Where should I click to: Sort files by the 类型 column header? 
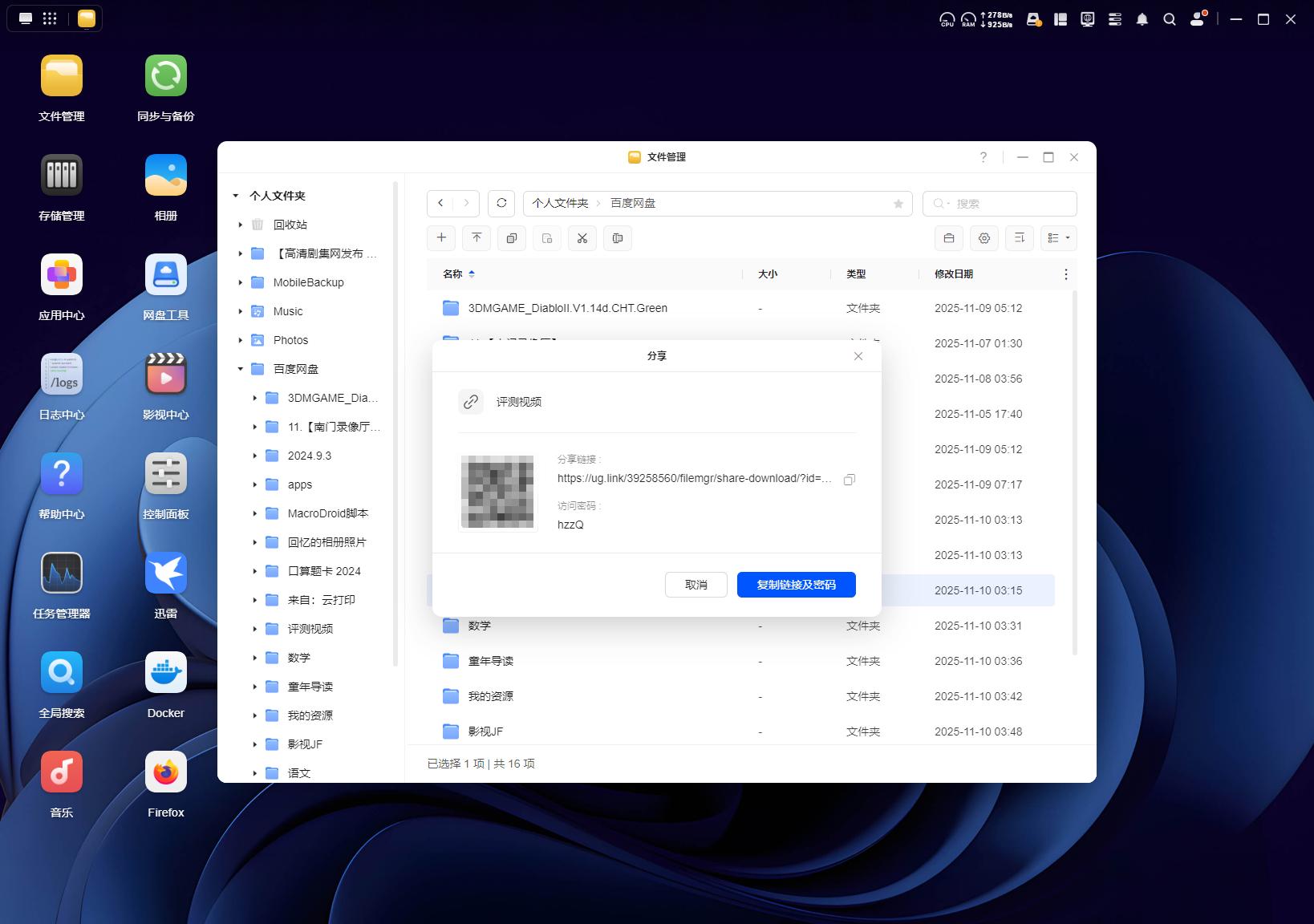pyautogui.click(x=856, y=274)
